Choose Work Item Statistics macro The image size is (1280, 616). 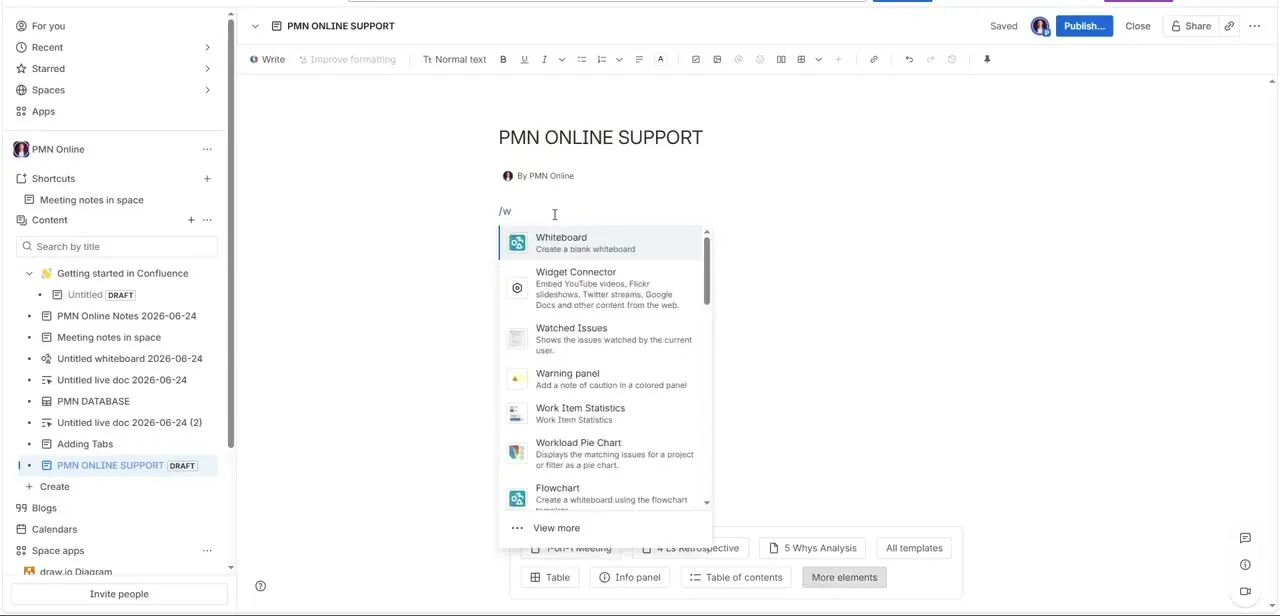(x=601, y=413)
